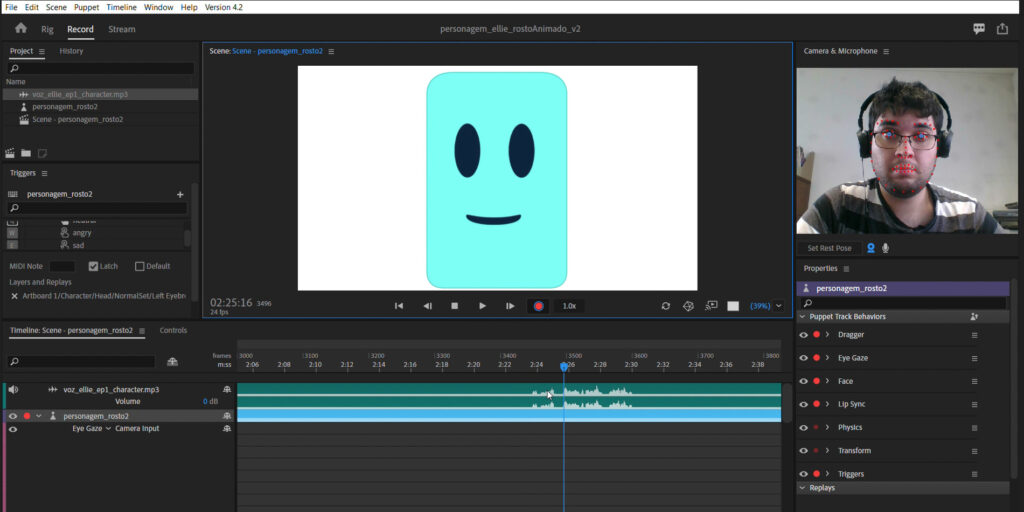This screenshot has height=512, width=1024.
Task: Uncheck the Latch checkbox
Action: 94,266
